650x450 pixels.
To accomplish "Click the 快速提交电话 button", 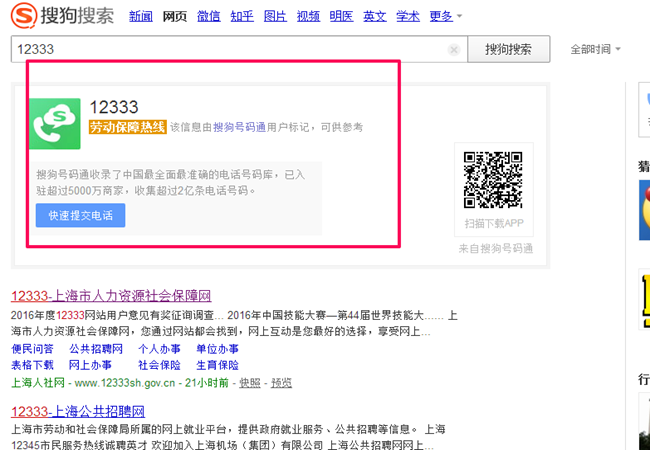I will (x=80, y=215).
